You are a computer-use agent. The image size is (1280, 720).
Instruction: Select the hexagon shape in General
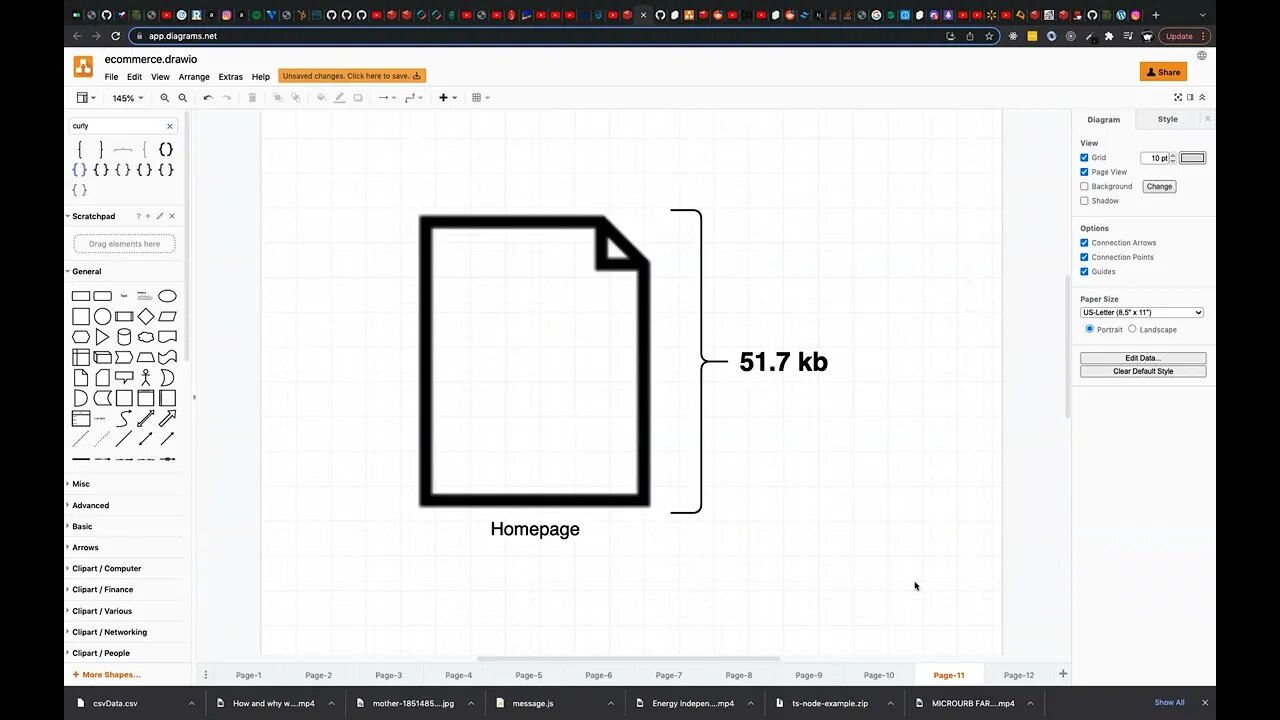[x=81, y=337]
